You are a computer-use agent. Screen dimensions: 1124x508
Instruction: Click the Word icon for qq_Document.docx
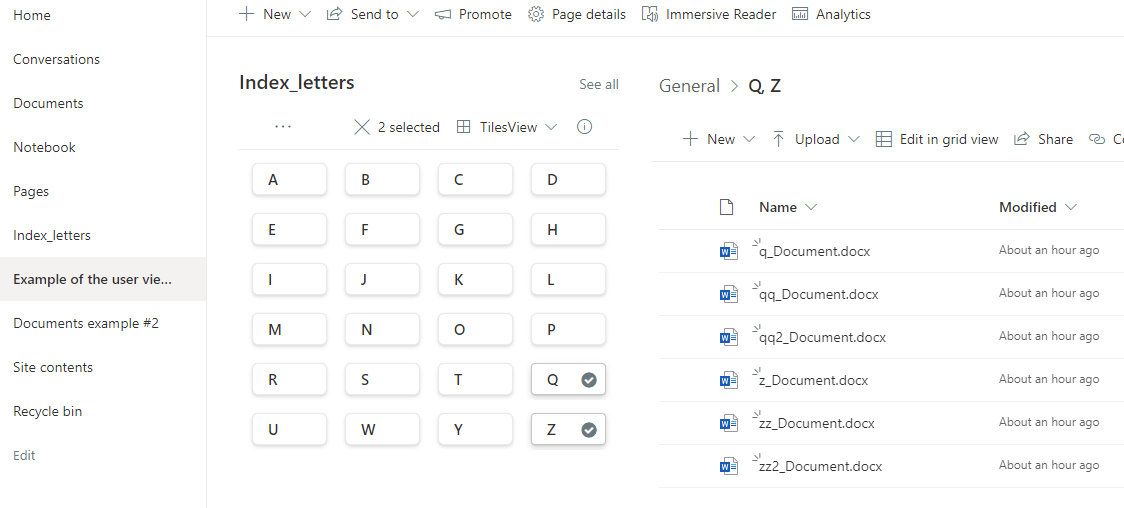[728, 294]
